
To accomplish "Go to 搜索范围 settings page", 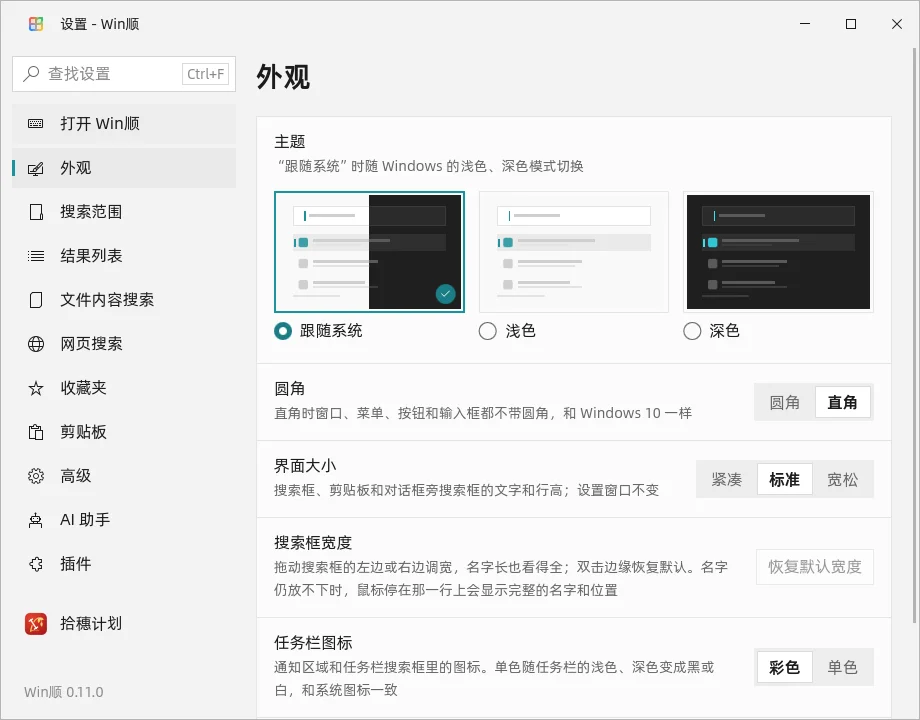I will pos(124,212).
